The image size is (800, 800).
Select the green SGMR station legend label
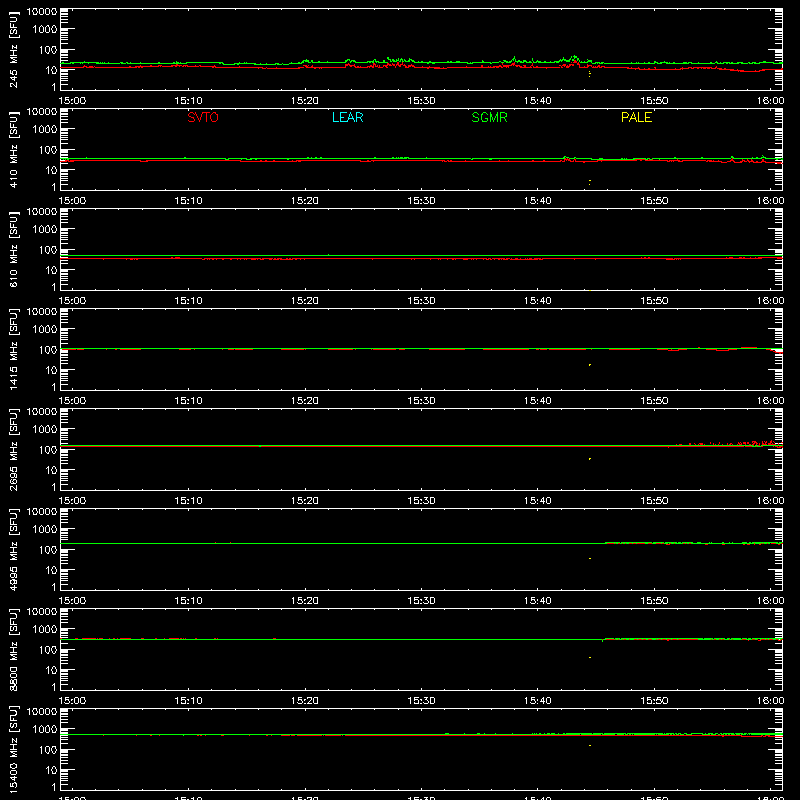489,117
